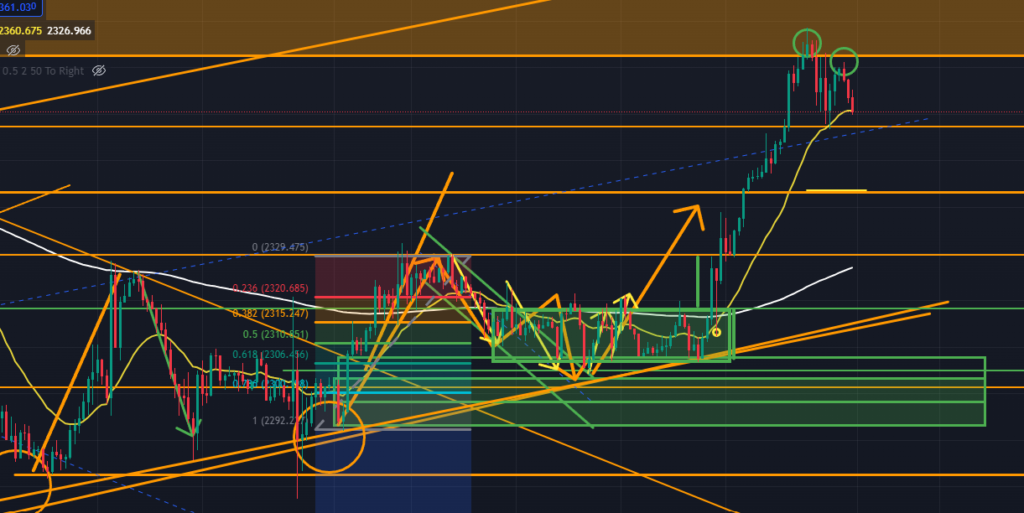Toggle the eye icon beside "0.5 2 50 To Right"
Screen dimensions: 1024x513
point(98,71)
